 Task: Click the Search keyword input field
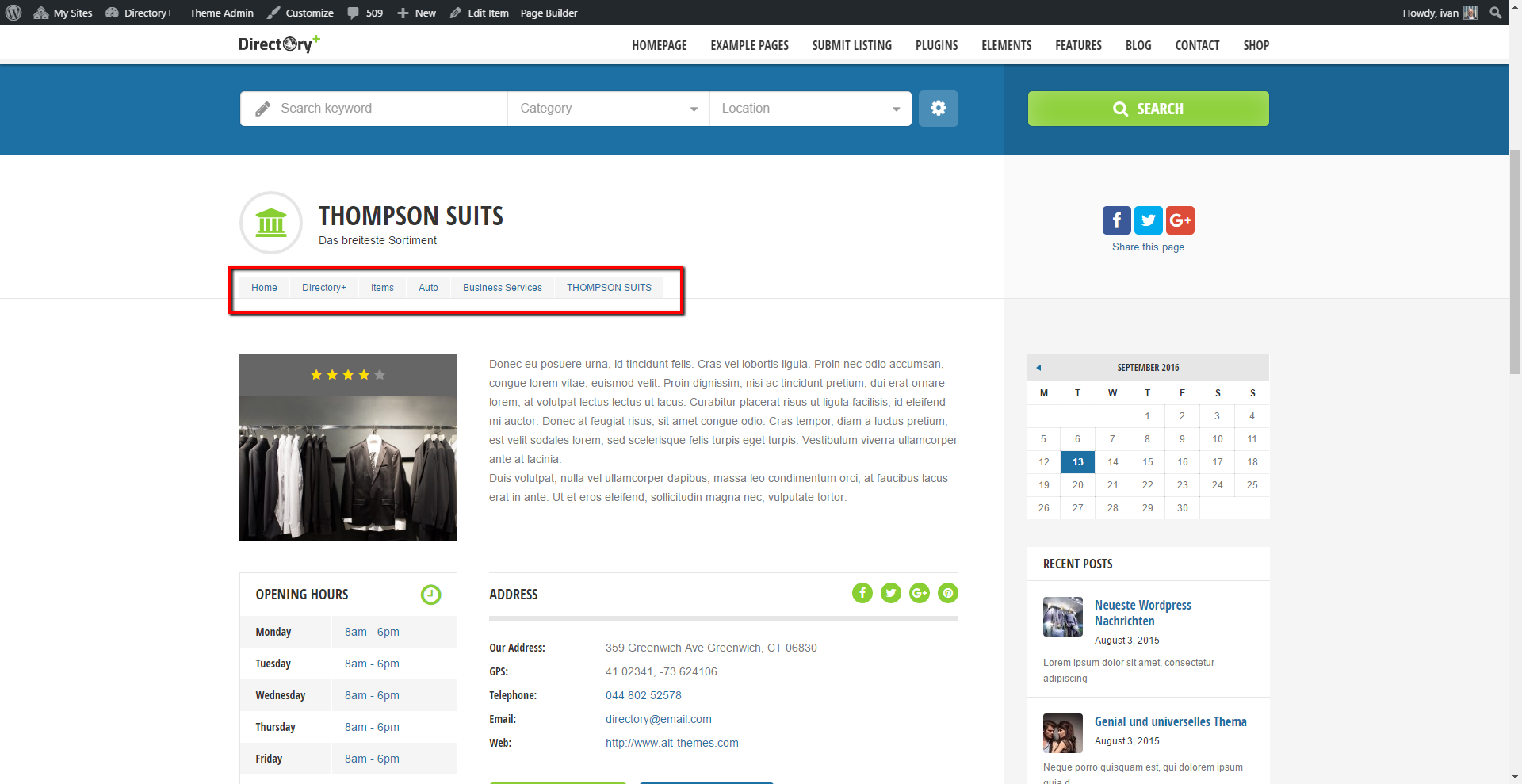(374, 109)
